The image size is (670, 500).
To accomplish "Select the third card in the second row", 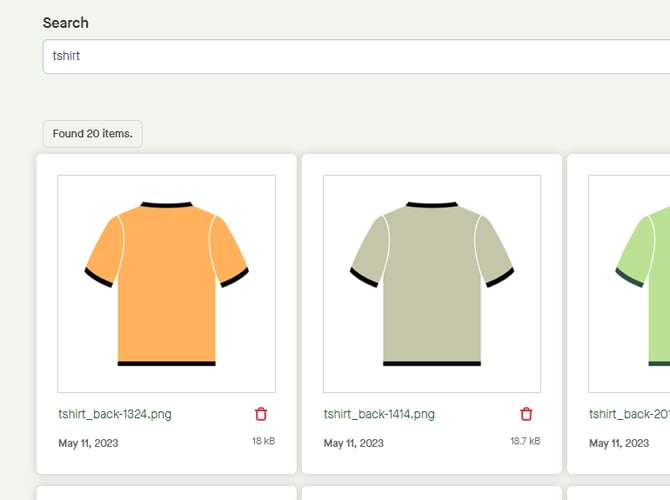I will tap(620, 492).
